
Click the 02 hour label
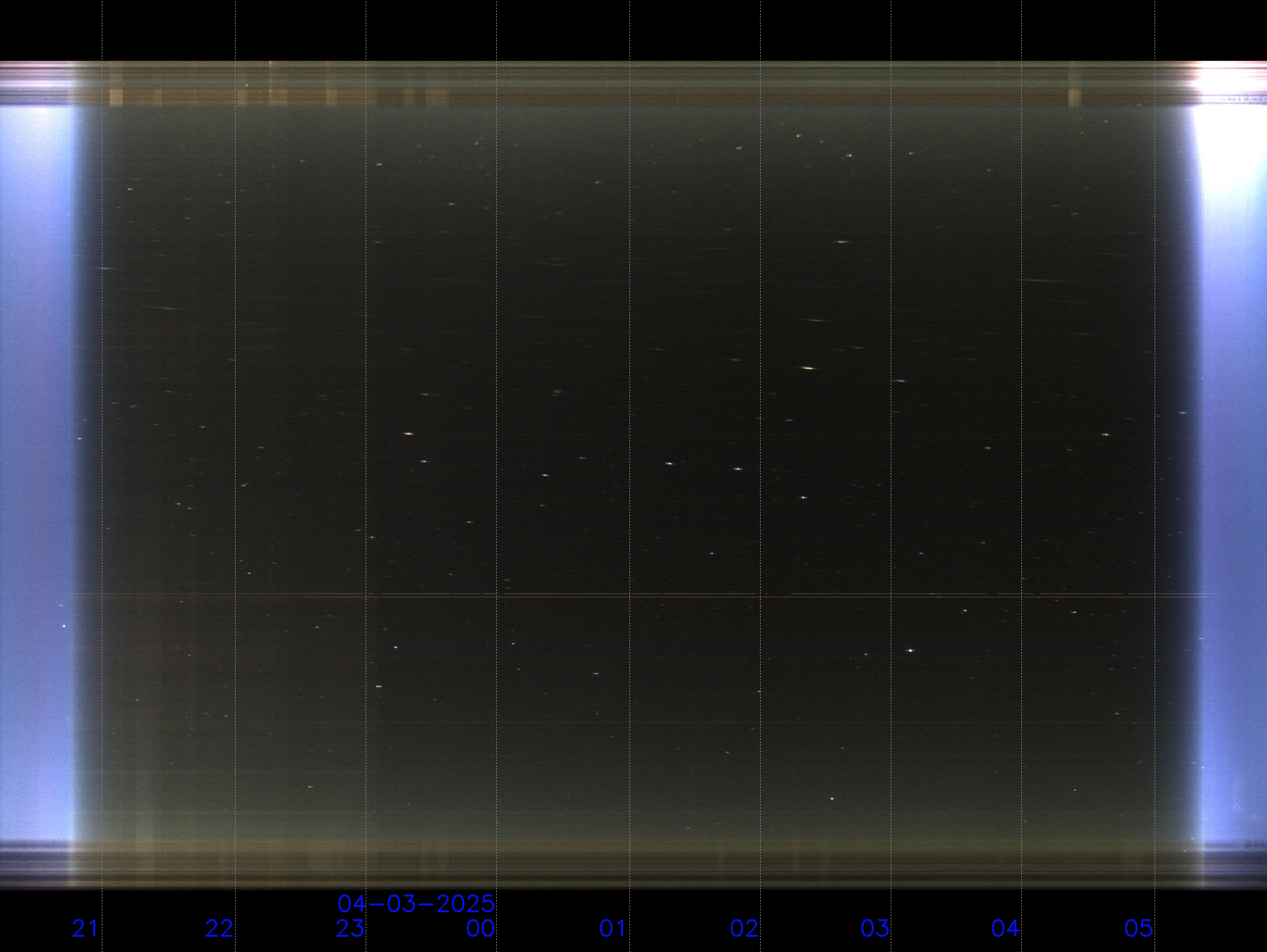(x=744, y=928)
